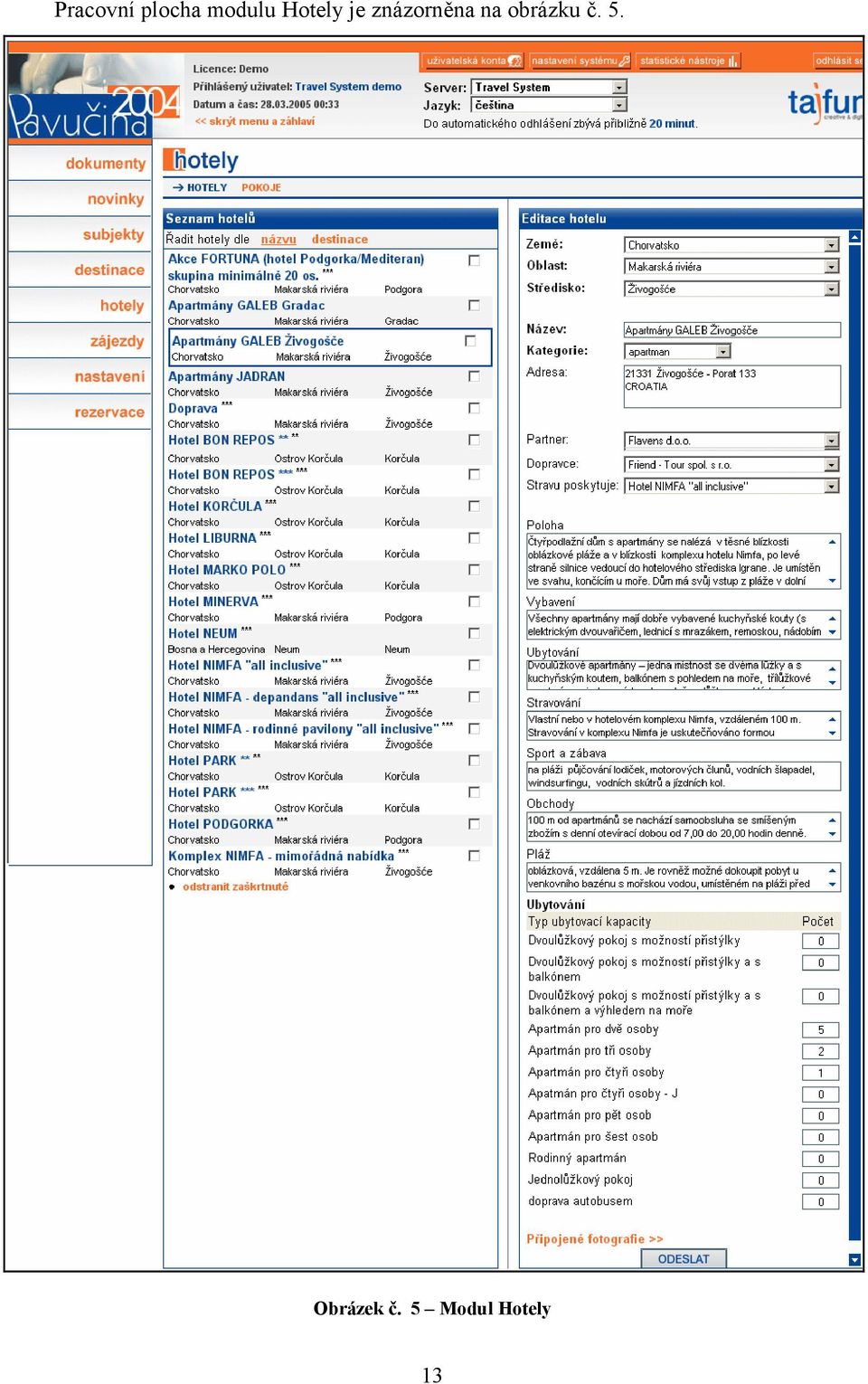Tick checkbox for Hotel MINERVA

pyautogui.click(x=474, y=602)
